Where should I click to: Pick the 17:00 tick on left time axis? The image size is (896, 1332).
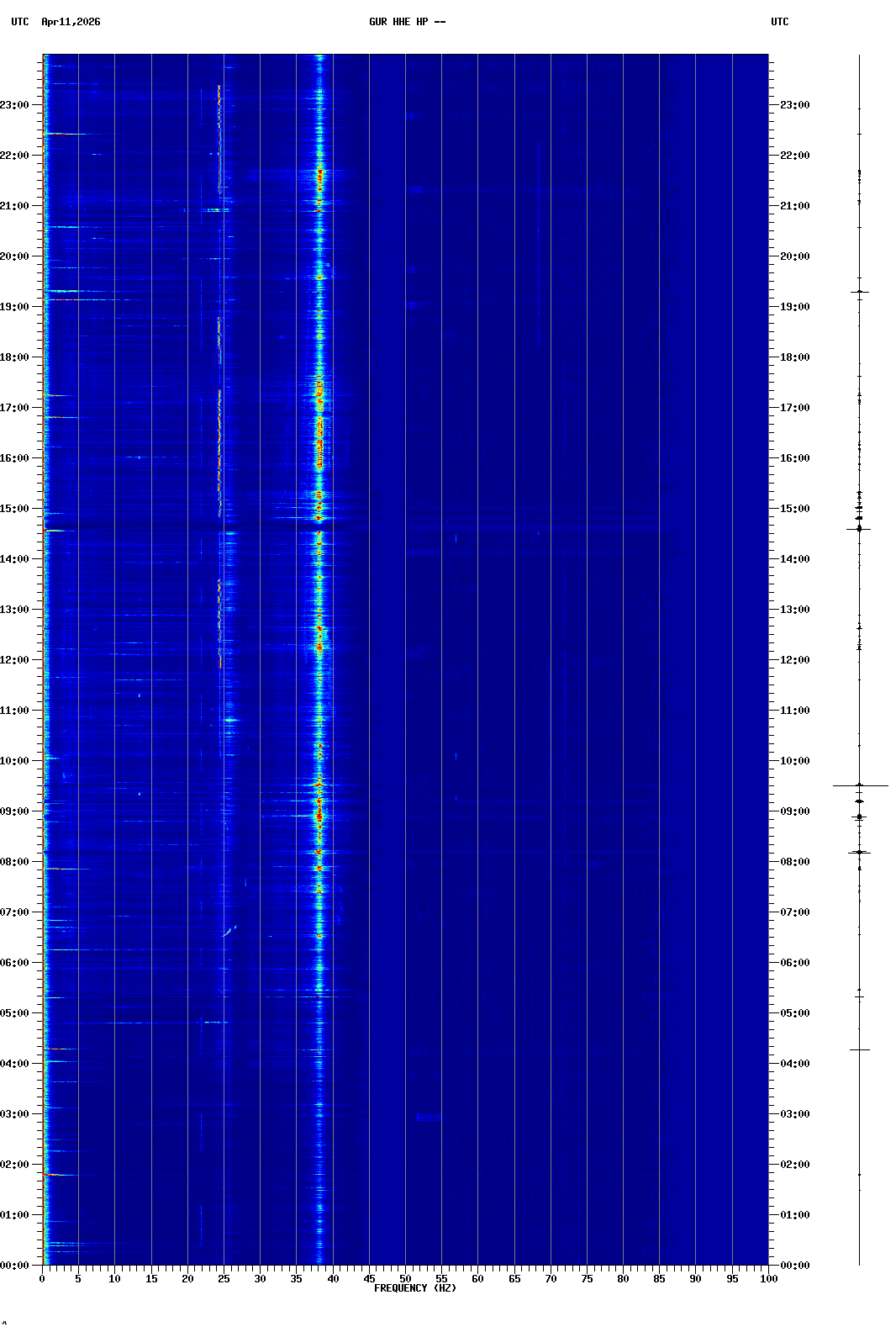[x=15, y=408]
